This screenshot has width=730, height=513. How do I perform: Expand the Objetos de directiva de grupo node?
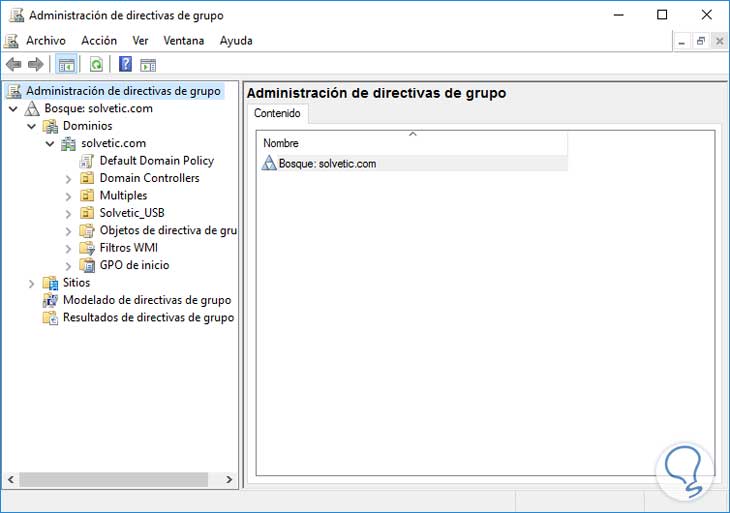pos(68,231)
